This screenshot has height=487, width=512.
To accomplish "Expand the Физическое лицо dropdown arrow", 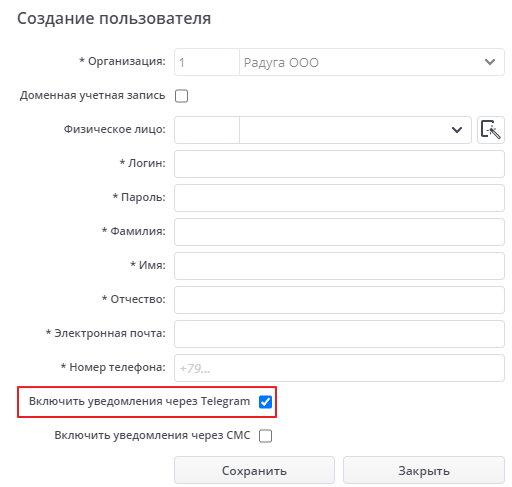I will click(x=457, y=130).
